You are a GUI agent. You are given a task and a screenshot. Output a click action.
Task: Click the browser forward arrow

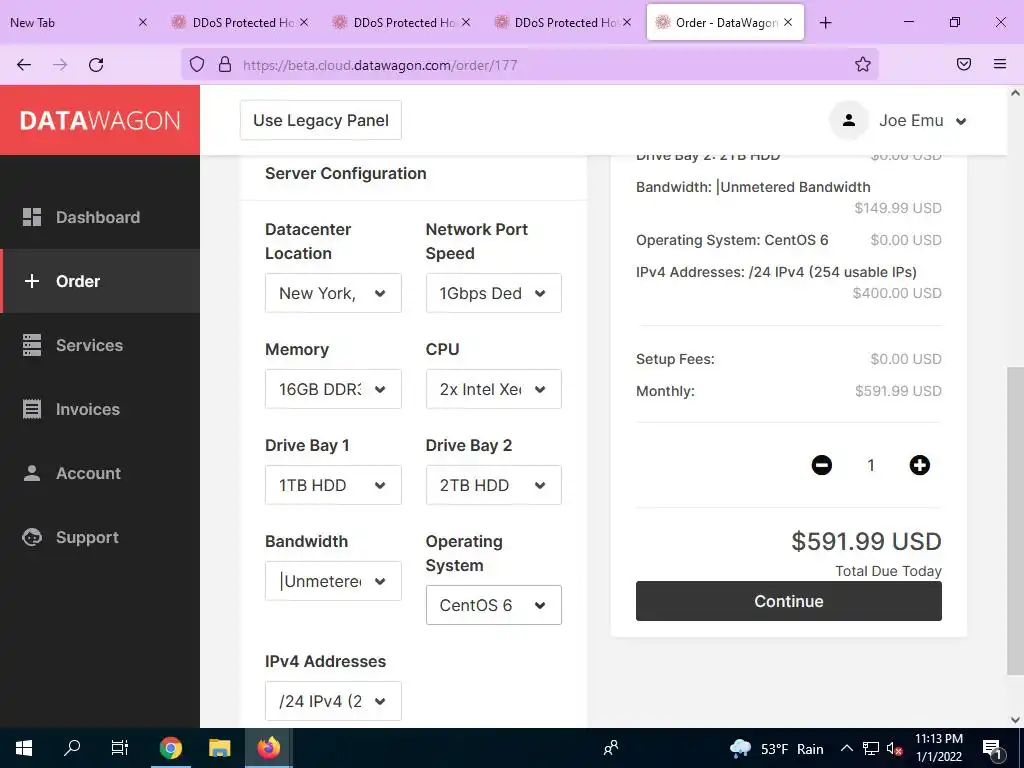(x=60, y=65)
